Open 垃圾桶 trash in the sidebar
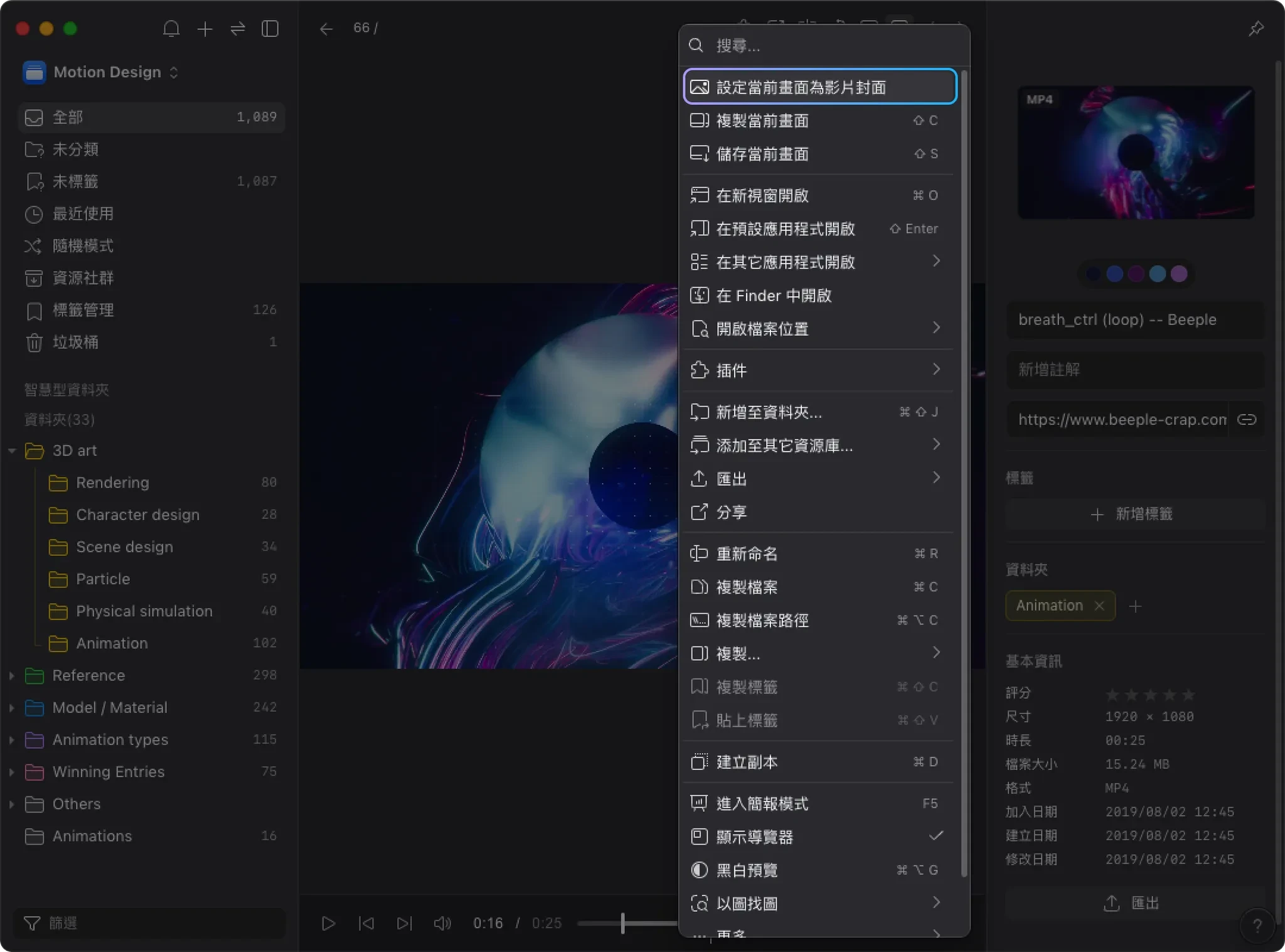 [151, 342]
